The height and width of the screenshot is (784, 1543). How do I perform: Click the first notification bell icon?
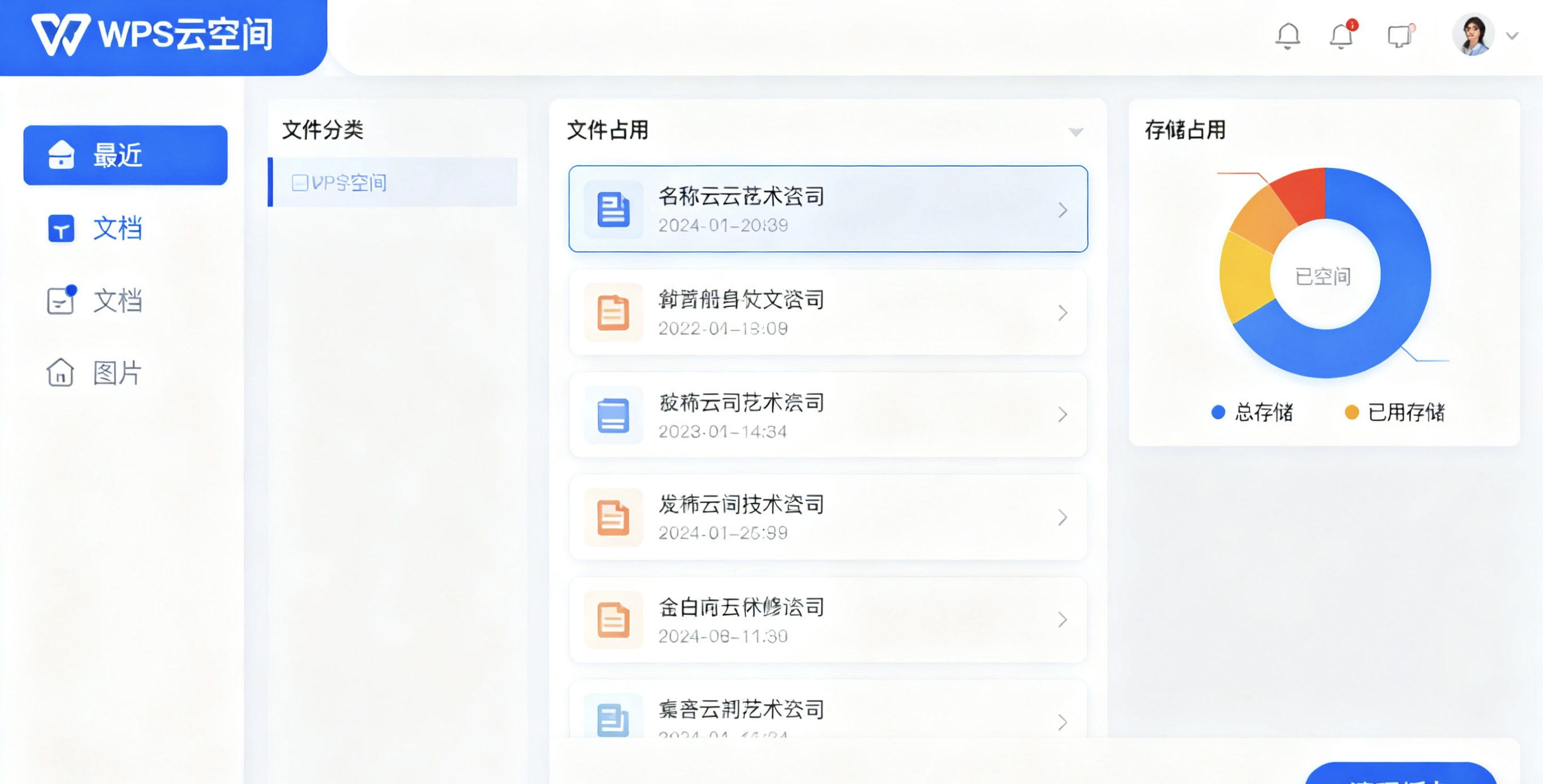[x=1287, y=35]
